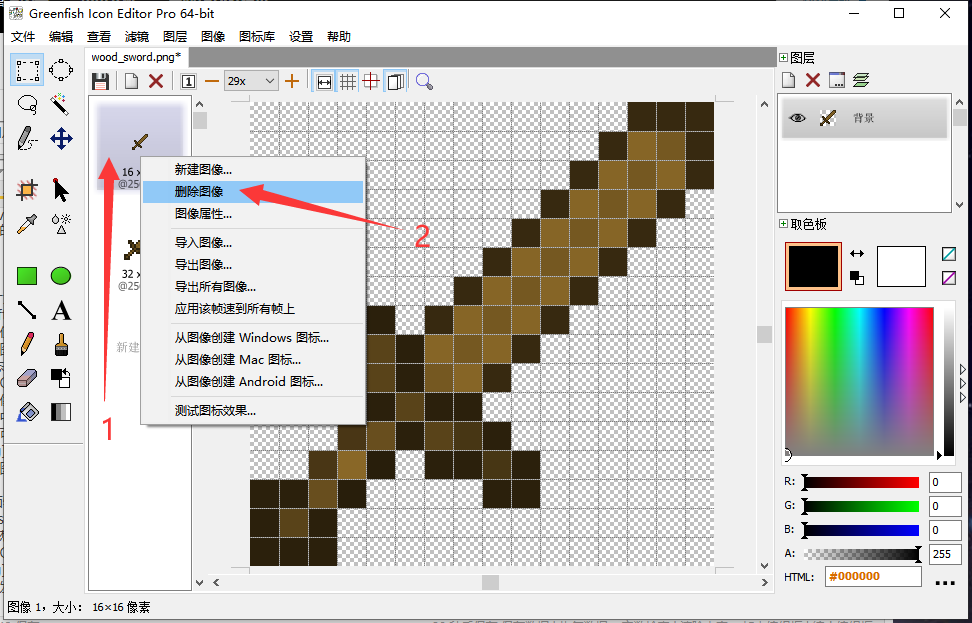Image resolution: width=972 pixels, height=623 pixels.
Task: Merge layers with green stack icon
Action: (x=861, y=80)
